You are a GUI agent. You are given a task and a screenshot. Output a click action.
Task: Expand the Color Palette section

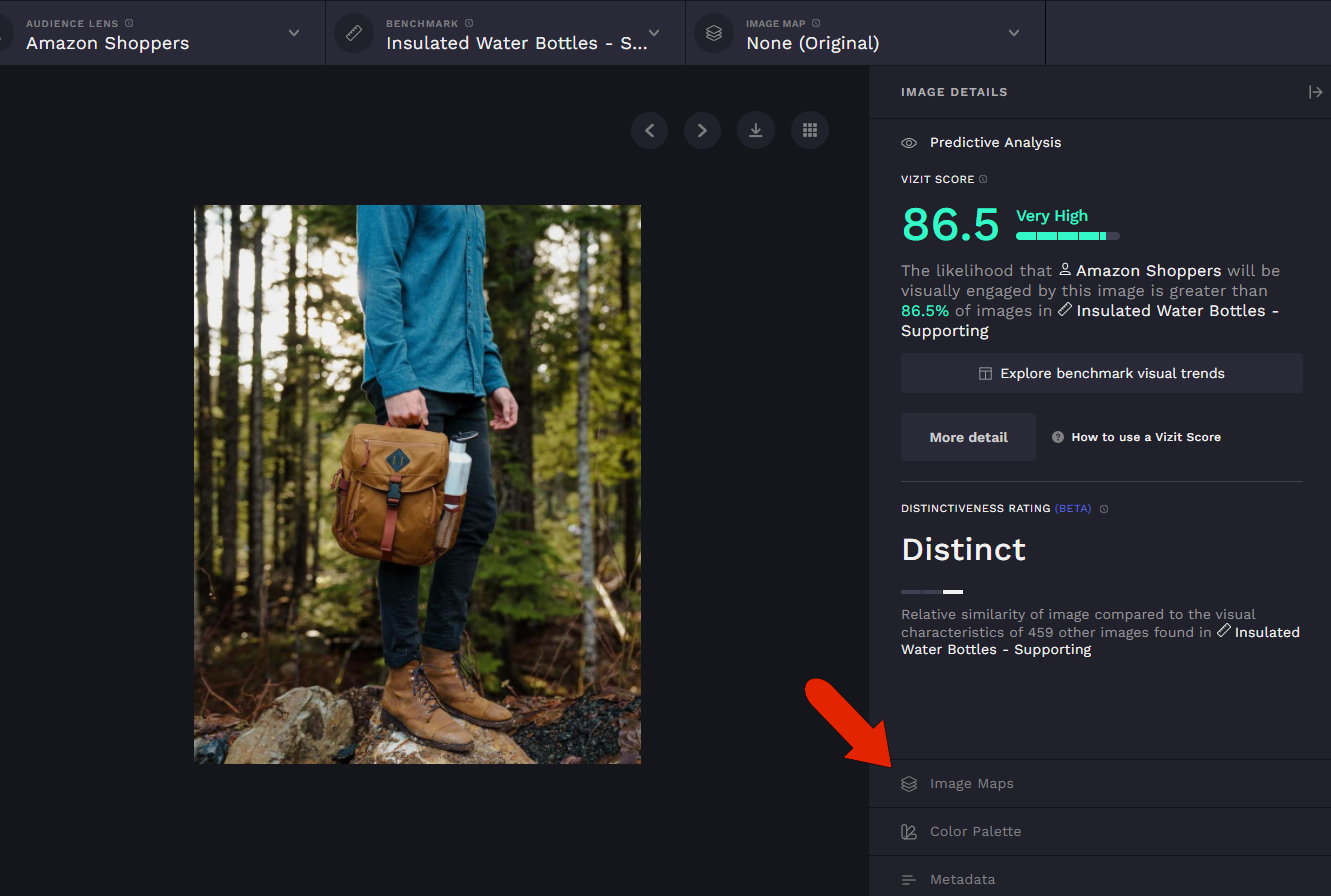coord(975,832)
